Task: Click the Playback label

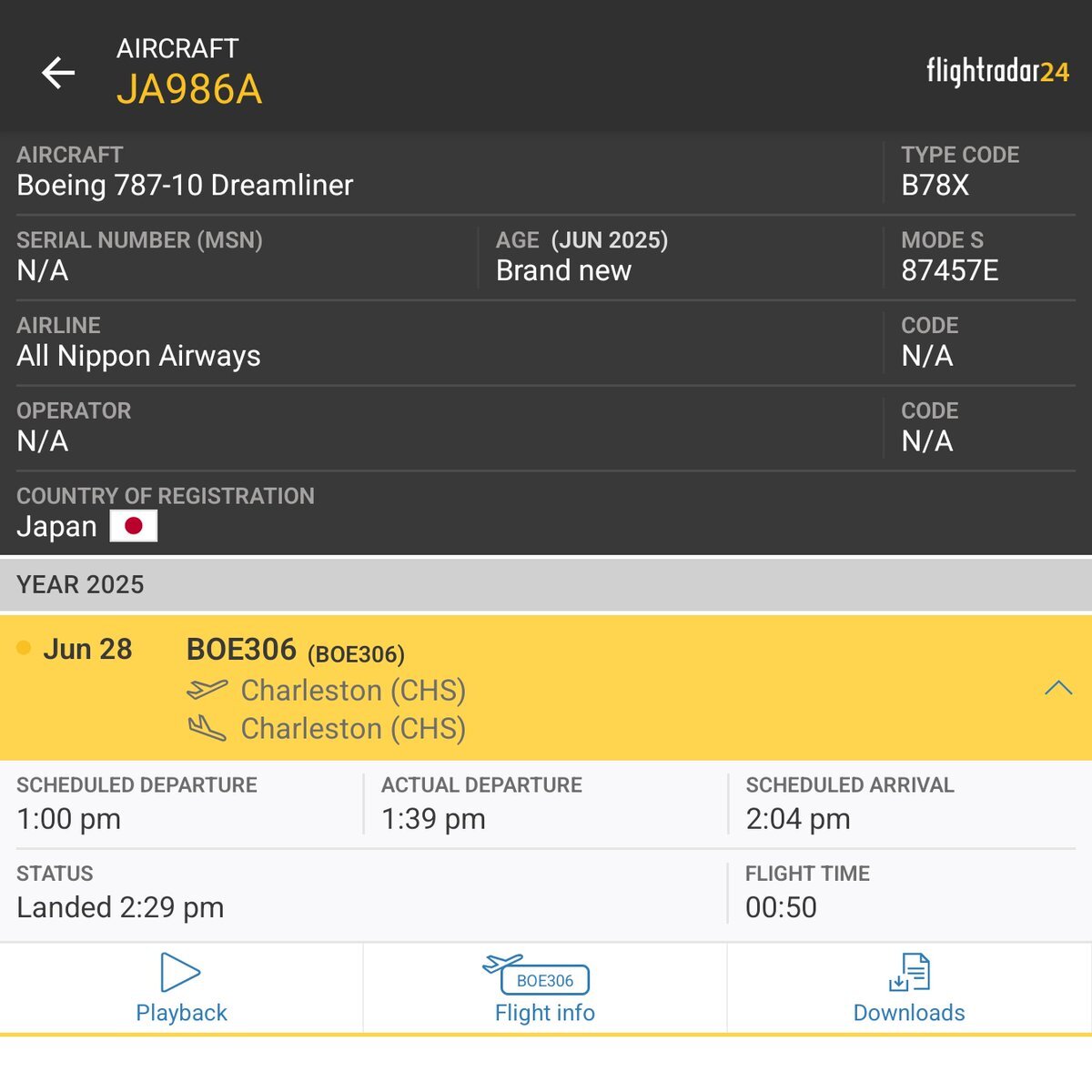Action: (x=181, y=1013)
